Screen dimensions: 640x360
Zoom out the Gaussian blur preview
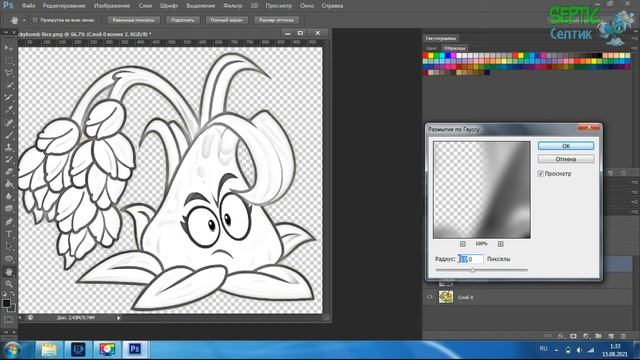pos(462,244)
